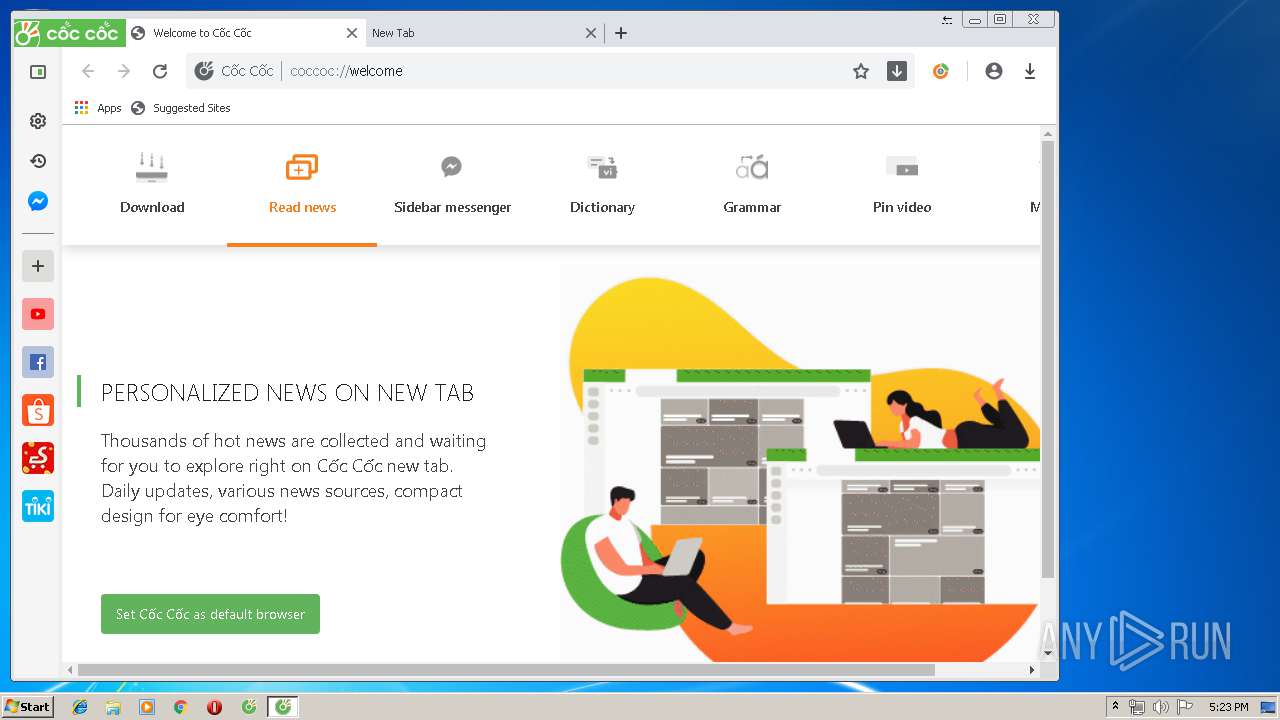Open history from sidebar clock icon
Screen dimensions: 1280x720
pyautogui.click(x=38, y=161)
